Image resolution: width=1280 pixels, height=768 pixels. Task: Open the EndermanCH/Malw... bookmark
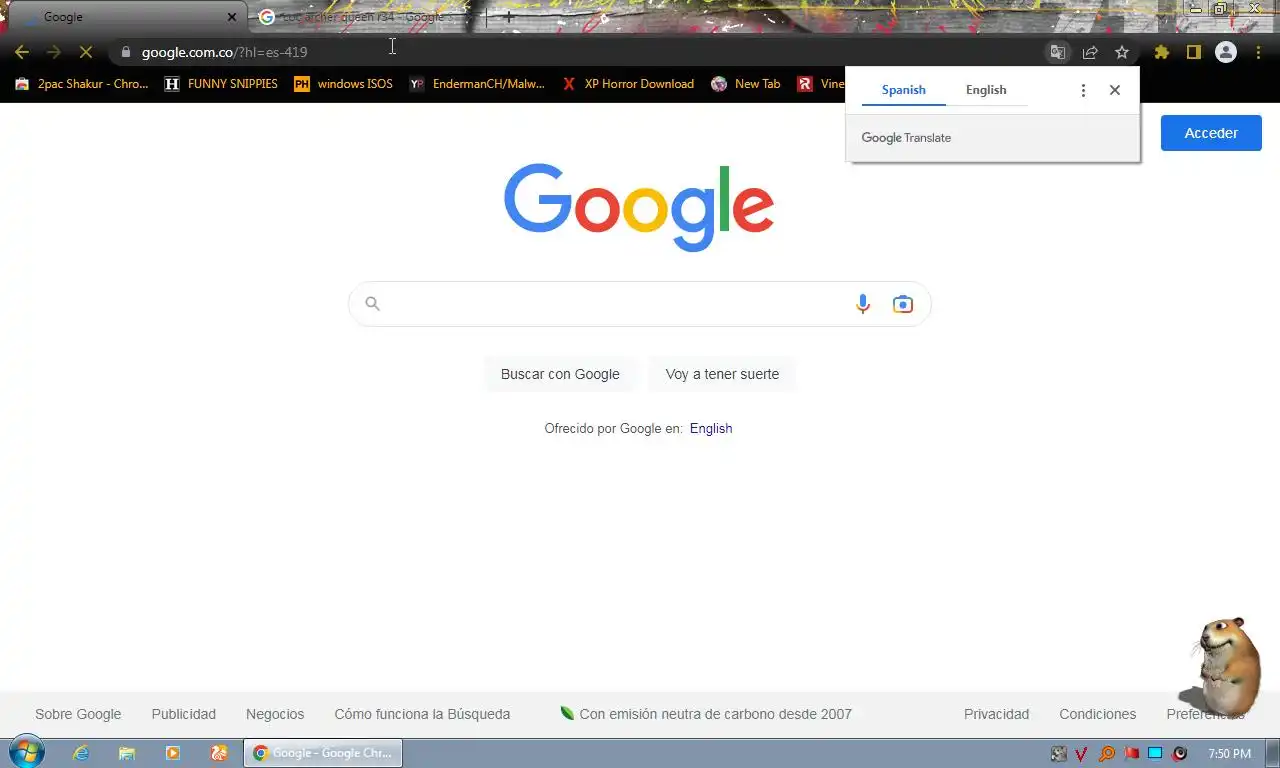(x=477, y=84)
